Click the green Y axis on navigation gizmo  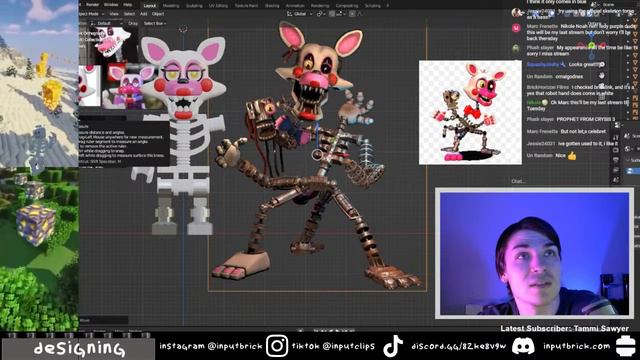[x=591, y=44]
